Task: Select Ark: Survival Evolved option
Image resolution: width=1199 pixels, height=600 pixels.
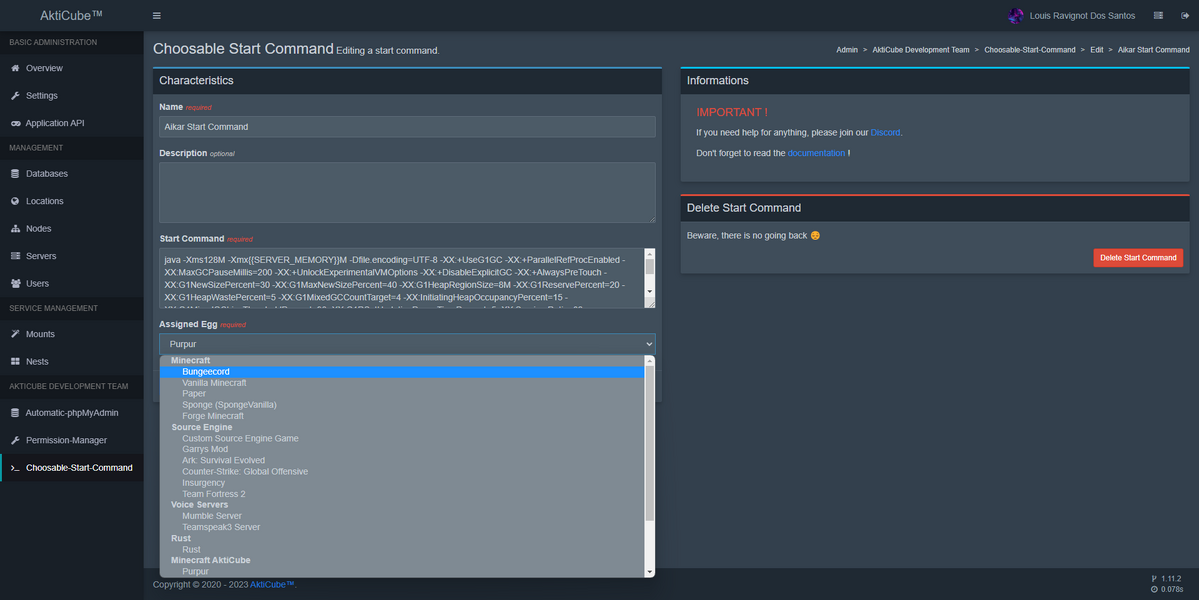Action: click(402, 460)
